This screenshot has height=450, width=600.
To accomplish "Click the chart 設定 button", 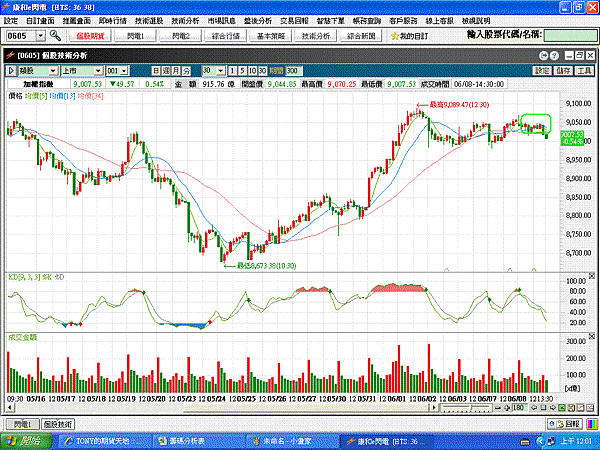I will point(542,70).
